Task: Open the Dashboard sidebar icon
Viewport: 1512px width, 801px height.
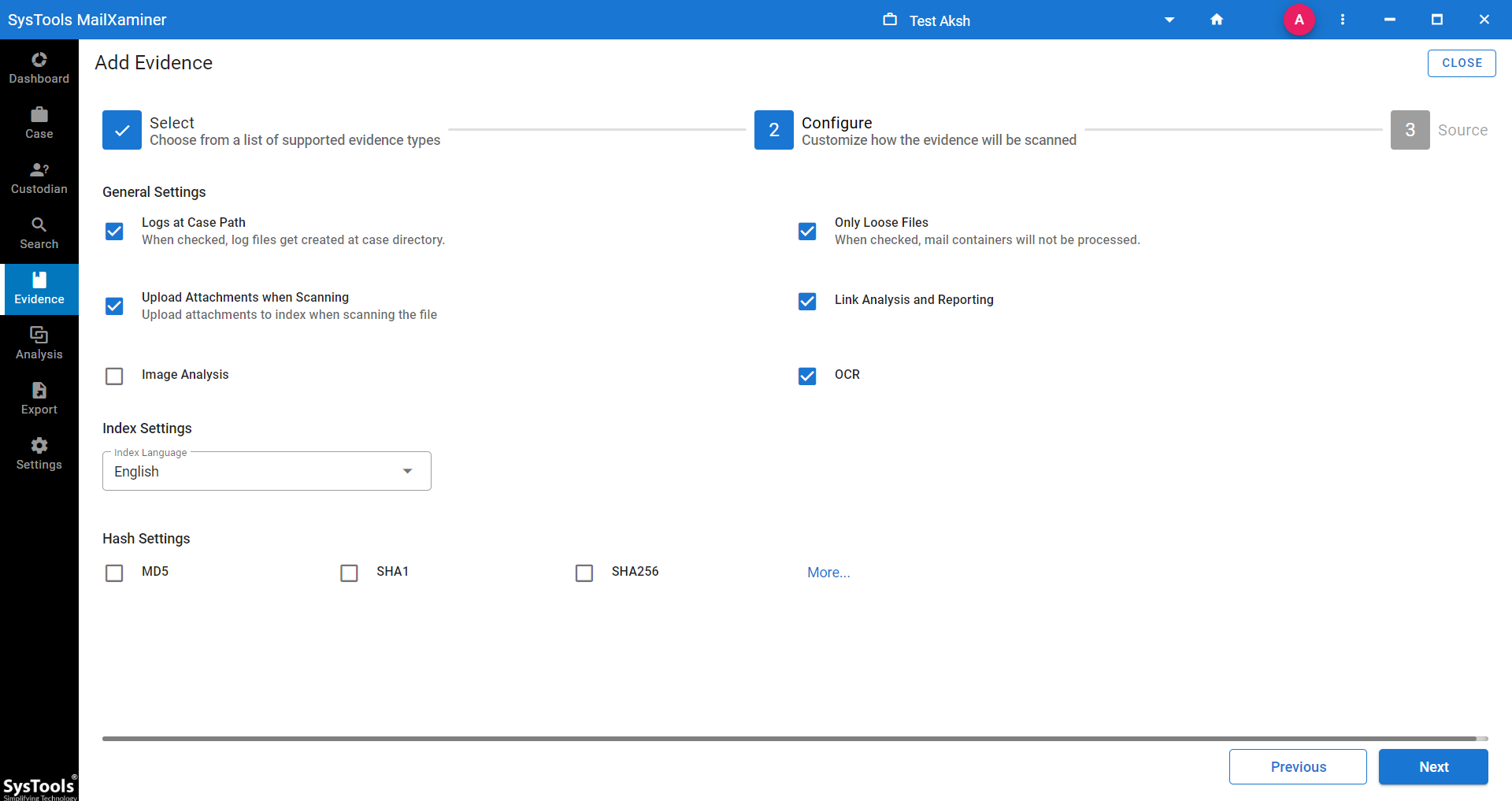Action: click(x=39, y=60)
